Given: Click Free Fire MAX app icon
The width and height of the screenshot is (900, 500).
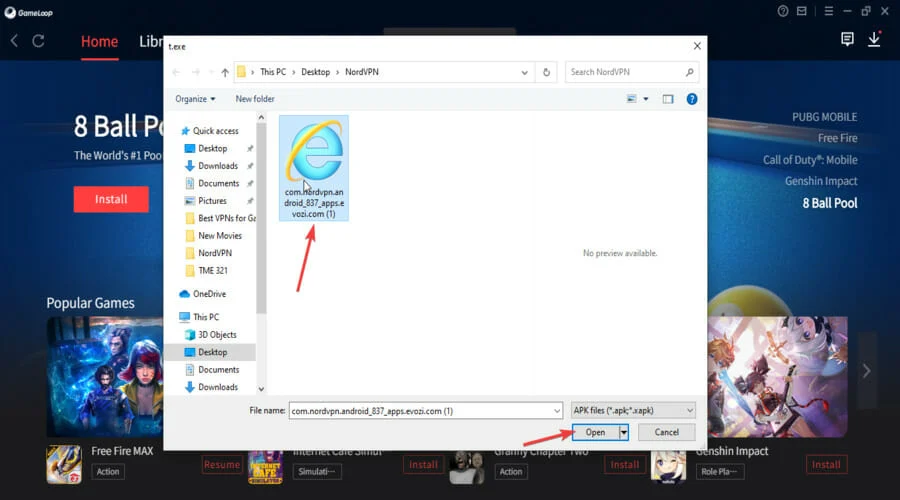Looking at the screenshot, I should tap(64, 464).
